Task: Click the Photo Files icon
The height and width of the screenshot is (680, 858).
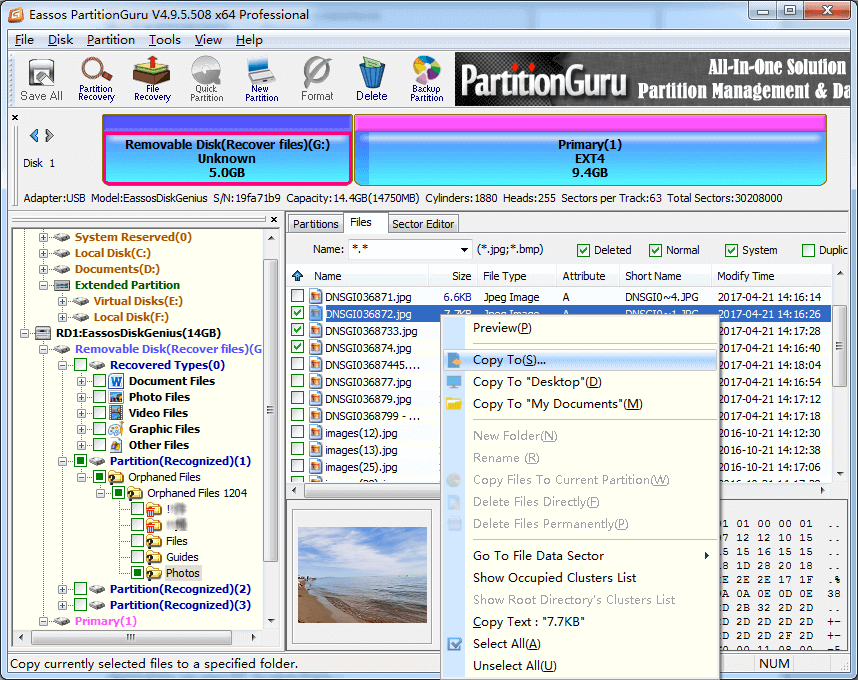Action: point(116,397)
